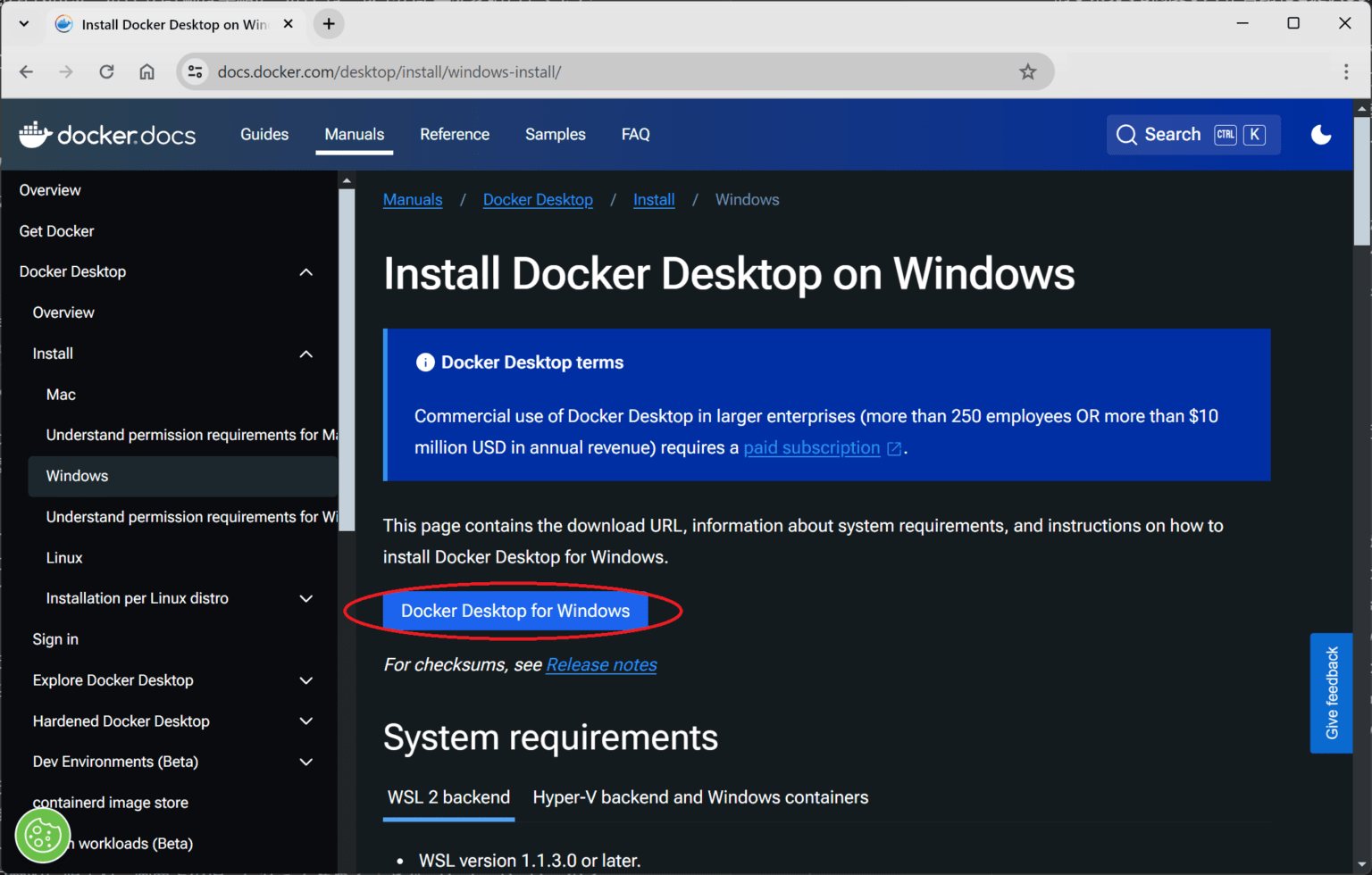Expand Installation per Linux distro

(306, 598)
